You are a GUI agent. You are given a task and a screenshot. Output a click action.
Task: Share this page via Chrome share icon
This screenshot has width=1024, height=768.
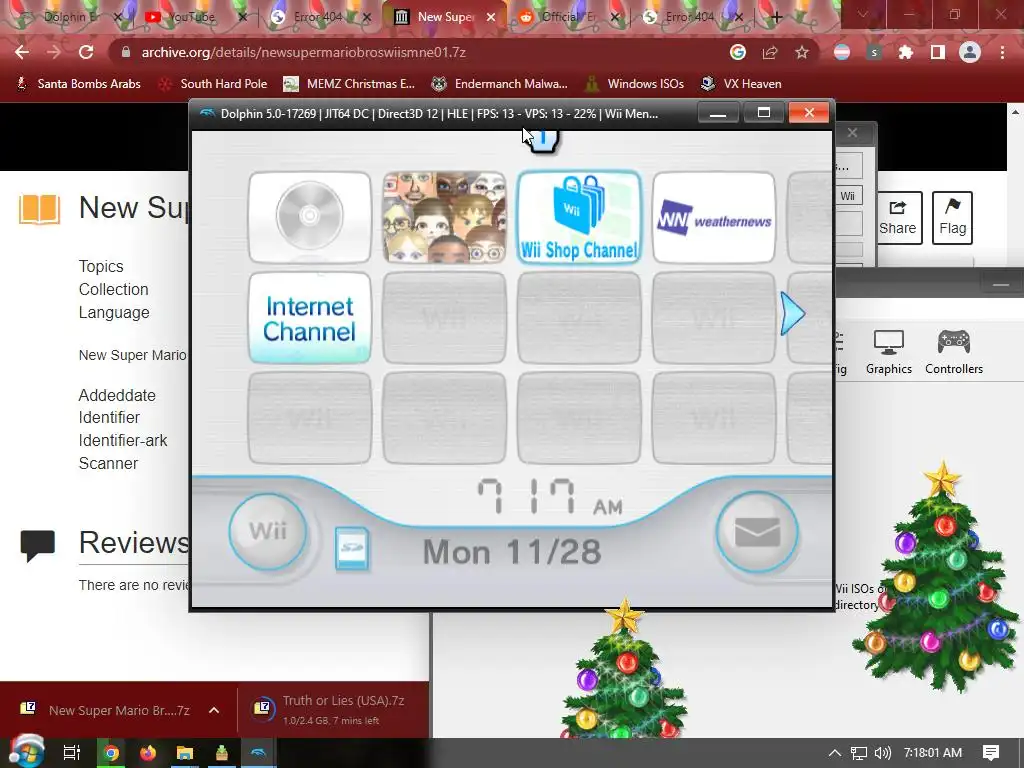point(770,52)
